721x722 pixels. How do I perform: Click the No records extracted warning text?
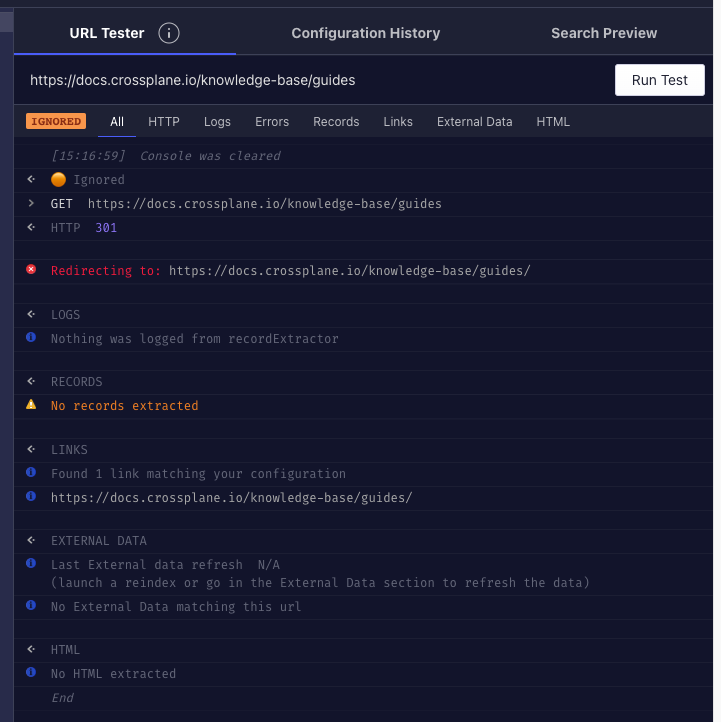(124, 406)
